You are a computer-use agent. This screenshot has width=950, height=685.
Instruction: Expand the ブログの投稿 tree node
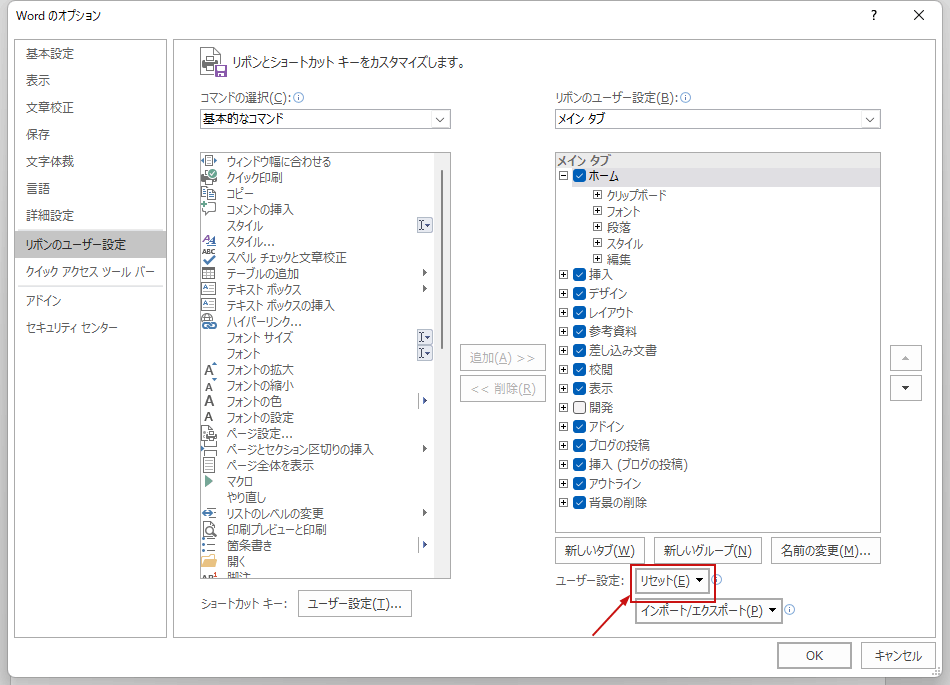[563, 445]
